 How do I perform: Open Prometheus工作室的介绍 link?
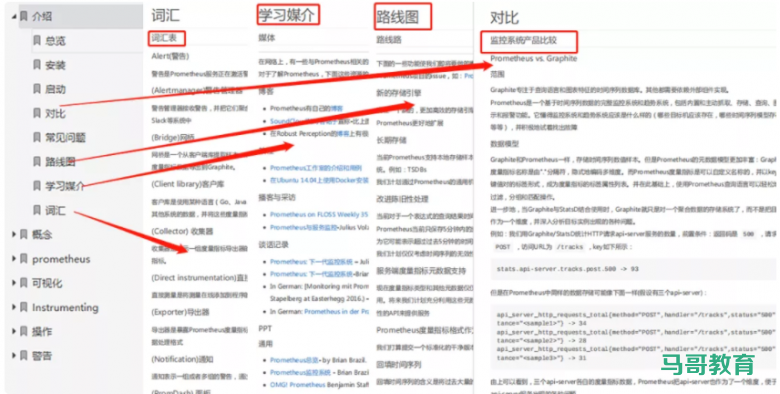[316, 168]
